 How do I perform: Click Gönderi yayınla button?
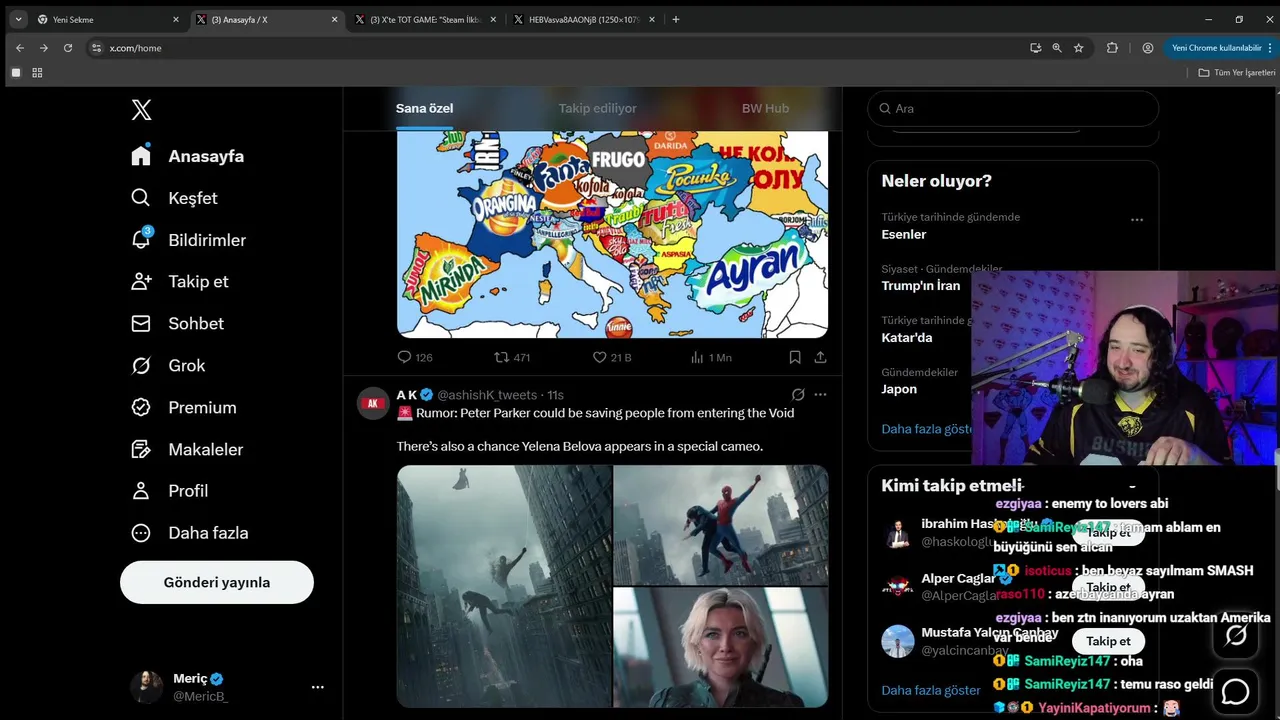tap(217, 582)
